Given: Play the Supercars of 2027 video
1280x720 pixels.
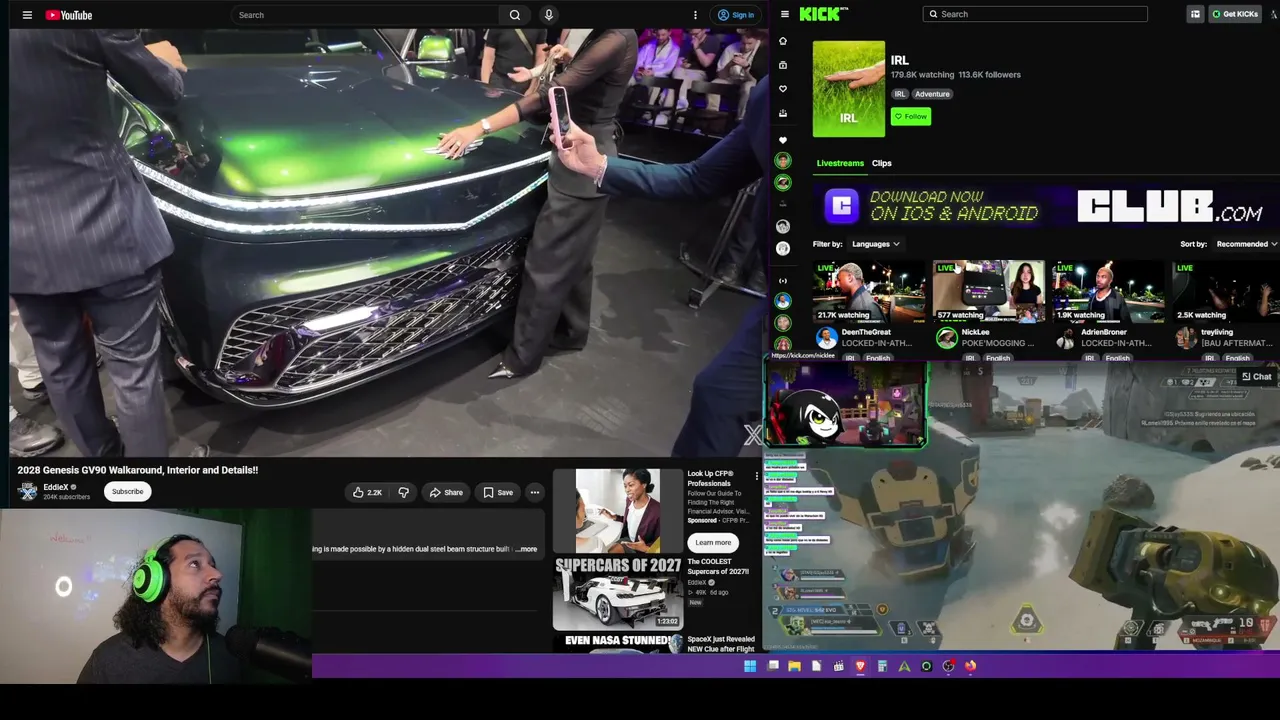Looking at the screenshot, I should point(617,592).
